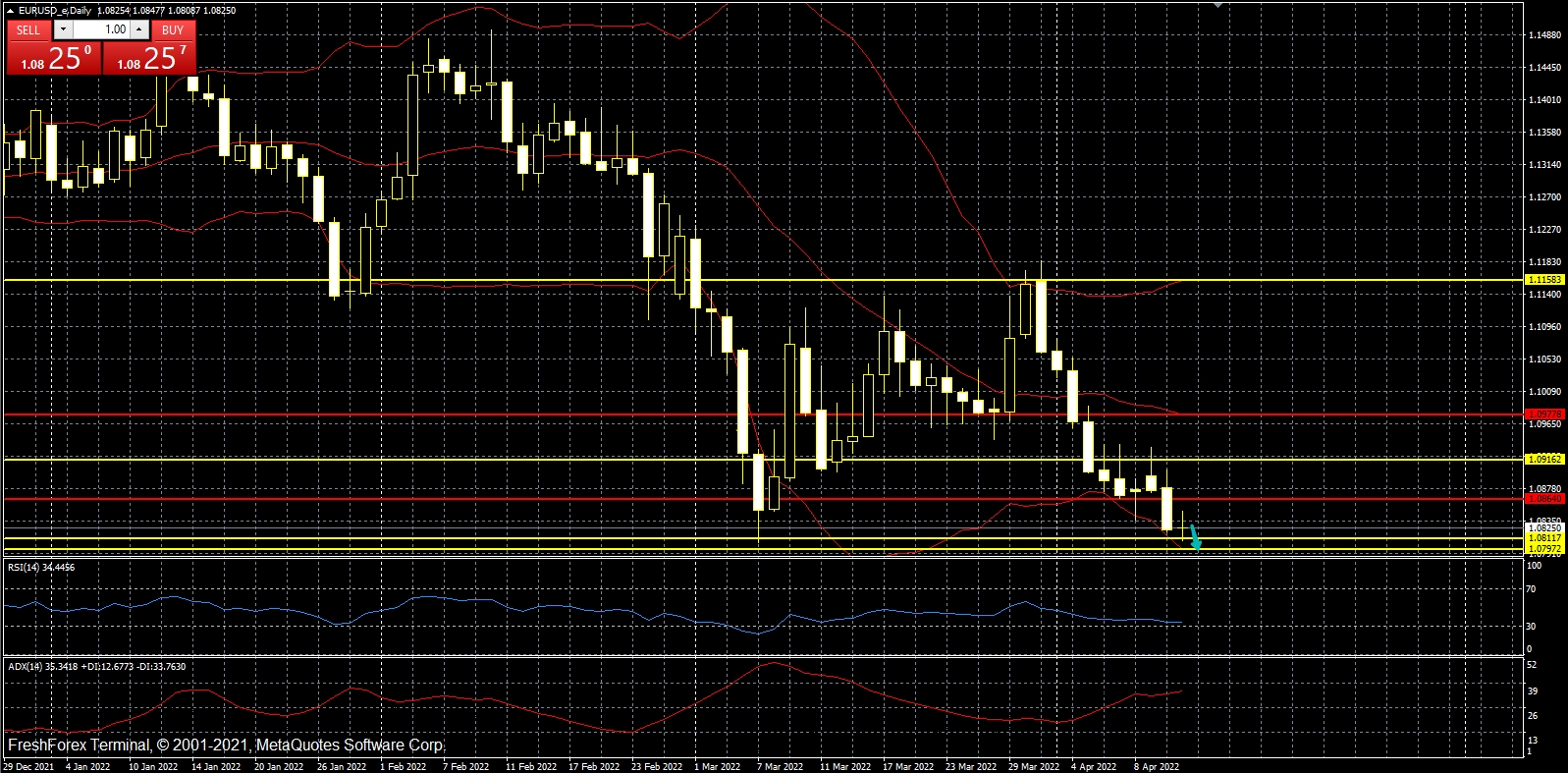
Task: Click the 29 Mar 2022 date label
Action: (1034, 766)
